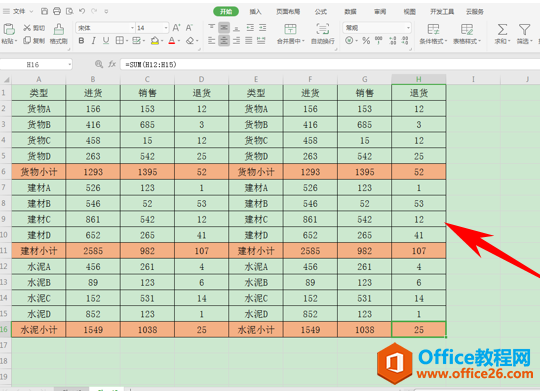The width and height of the screenshot is (540, 391).
Task: Decrease decimal places icon
Action: click(x=405, y=41)
